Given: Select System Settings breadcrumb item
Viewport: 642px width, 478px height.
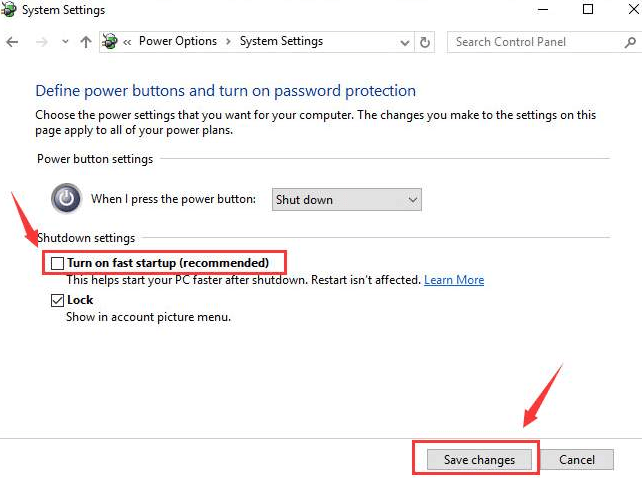Looking at the screenshot, I should click(x=281, y=41).
